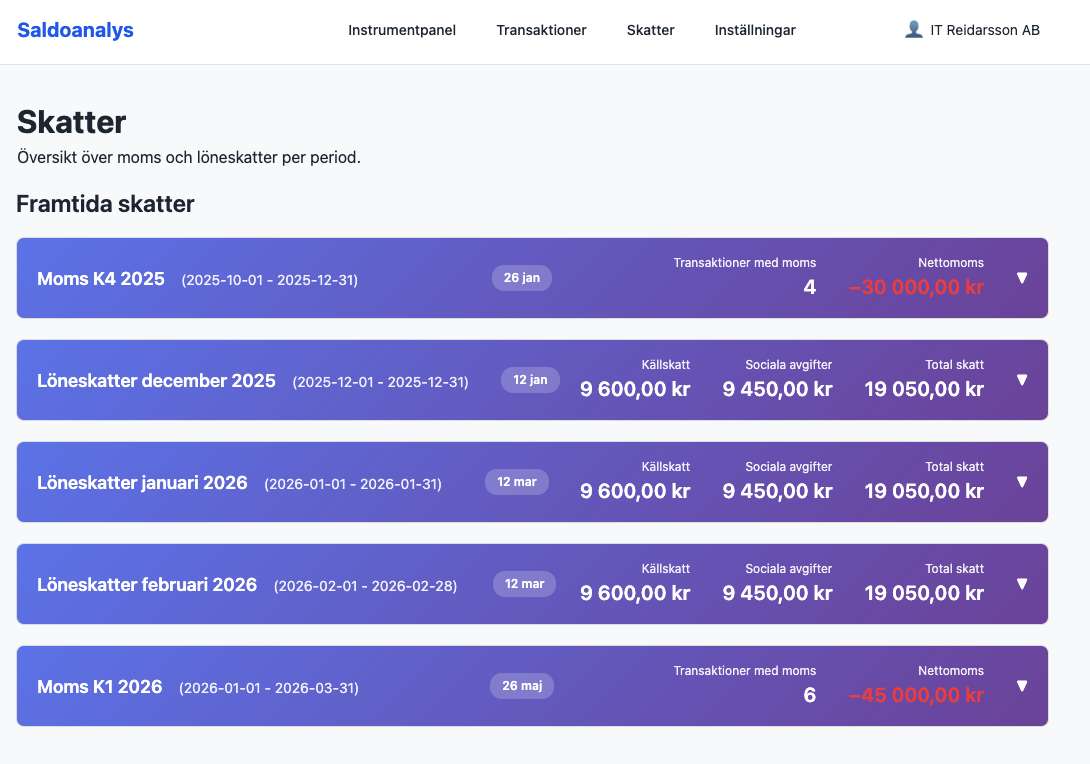The image size is (1090, 764).
Task: Click the 12 jan due date badge
Action: tap(529, 380)
